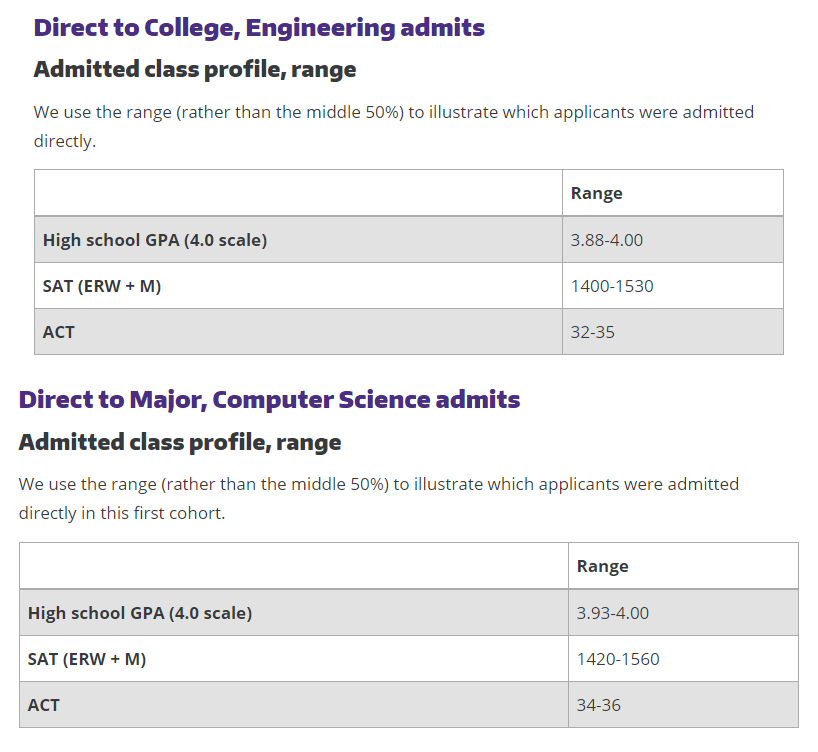The image size is (818, 752).
Task: Click the Range header in Computer Science table
Action: [603, 567]
